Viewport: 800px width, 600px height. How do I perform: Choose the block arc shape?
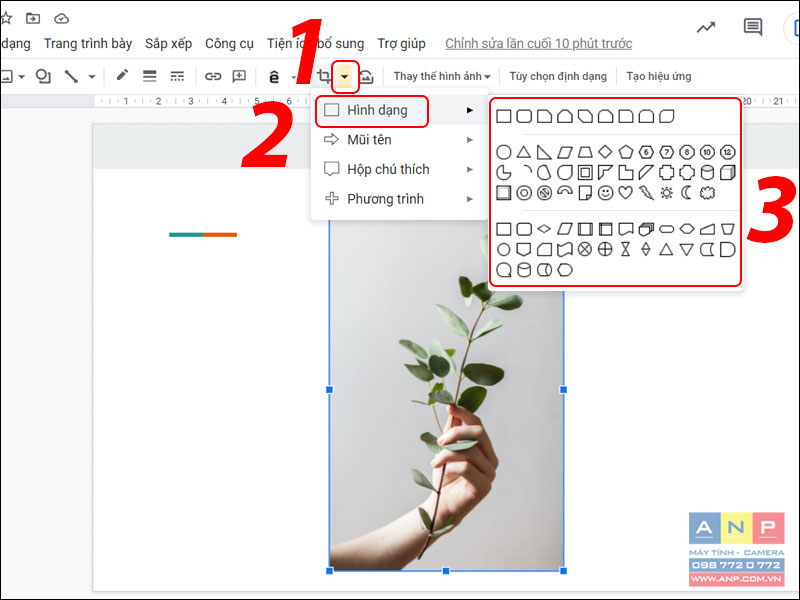coord(564,191)
